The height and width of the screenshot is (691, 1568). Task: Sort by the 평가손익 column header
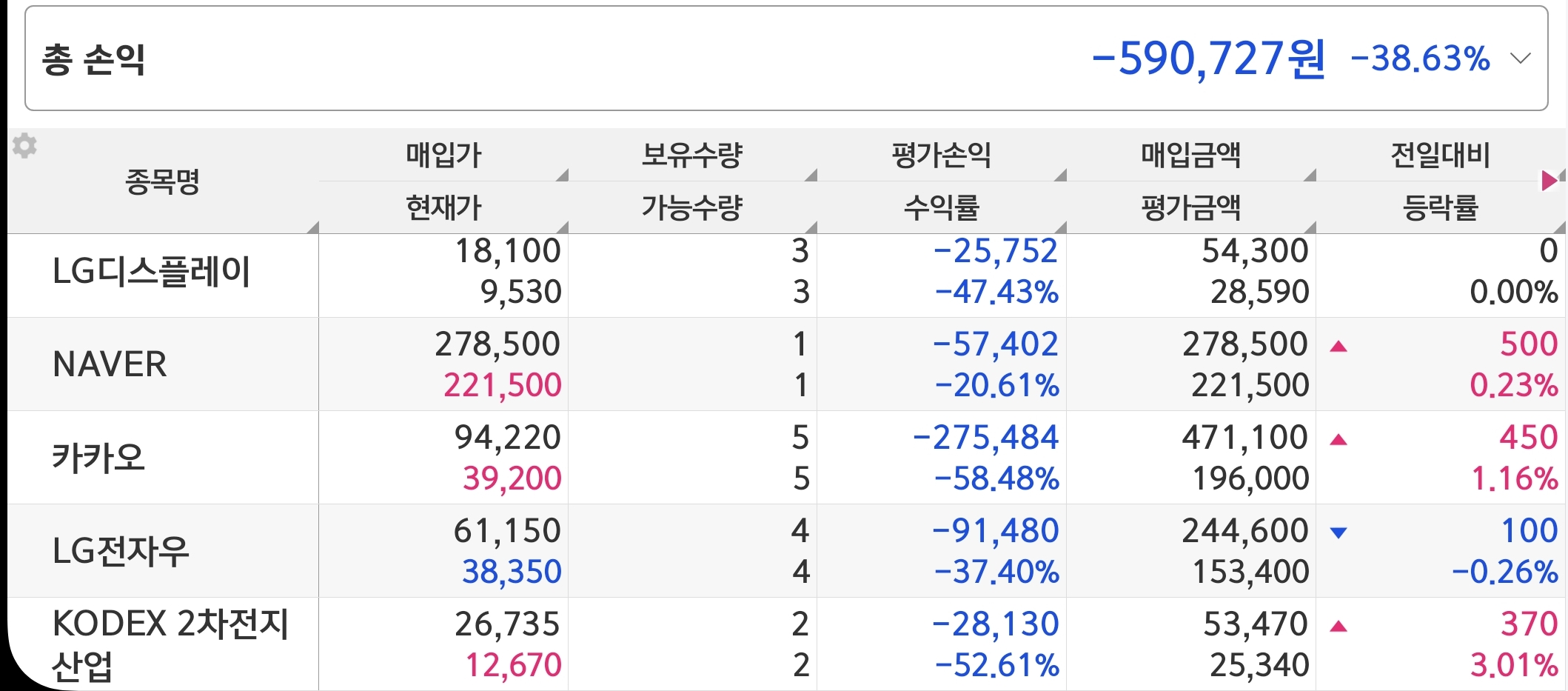[x=942, y=155]
